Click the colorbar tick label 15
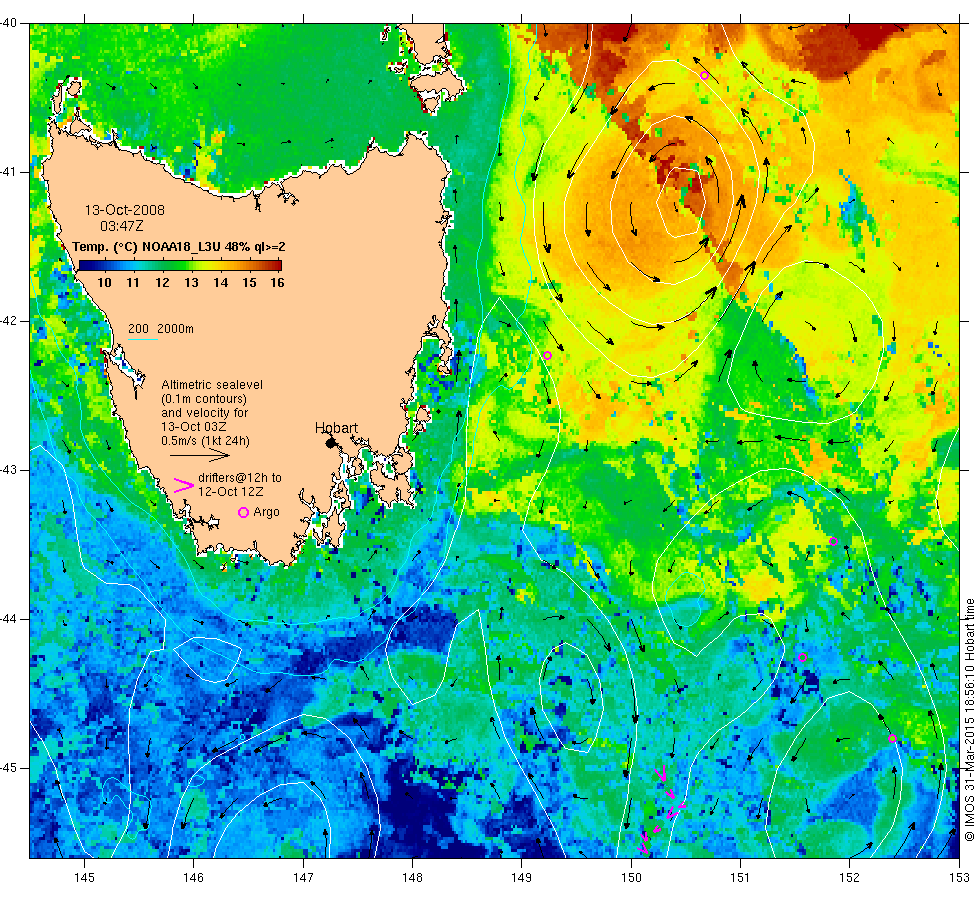Image resolution: width=980 pixels, height=900 pixels. (249, 283)
